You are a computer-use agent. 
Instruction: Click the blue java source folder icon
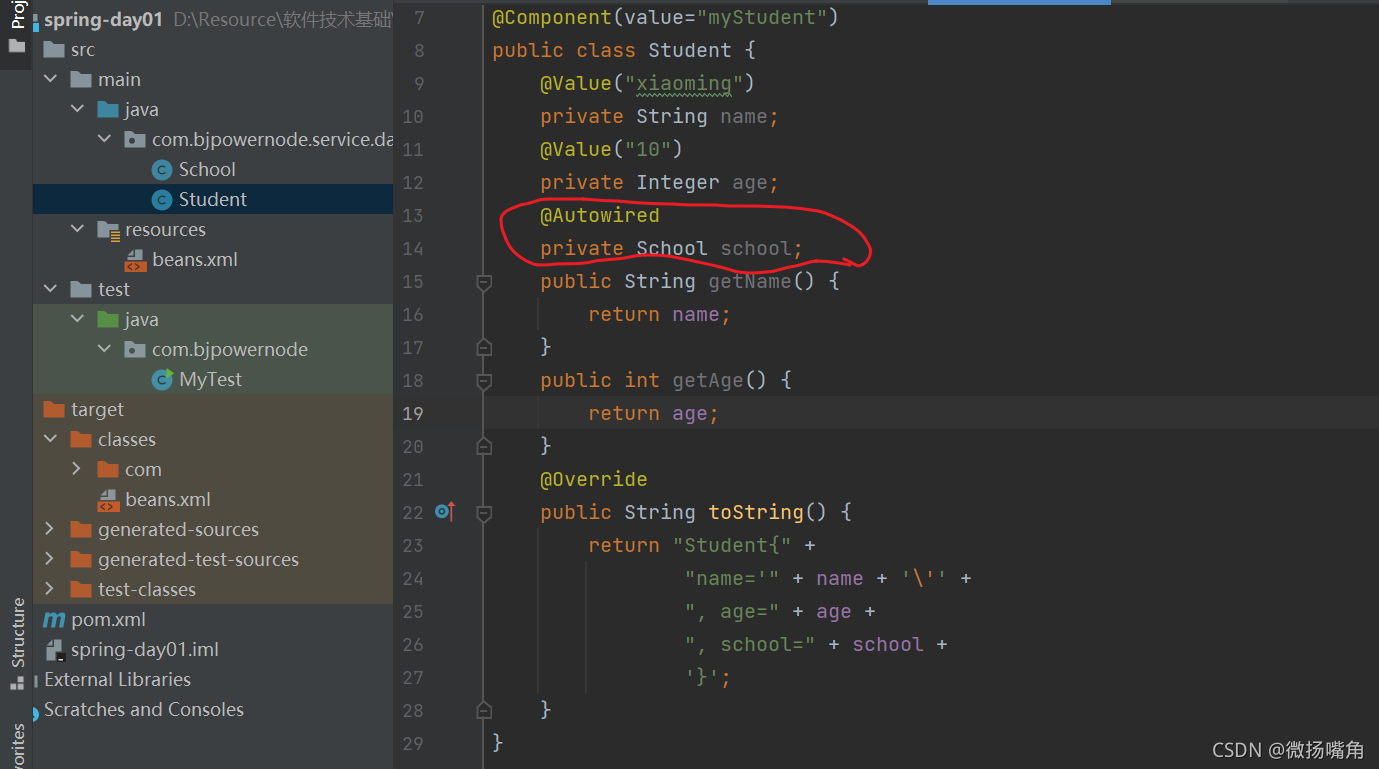pos(108,110)
